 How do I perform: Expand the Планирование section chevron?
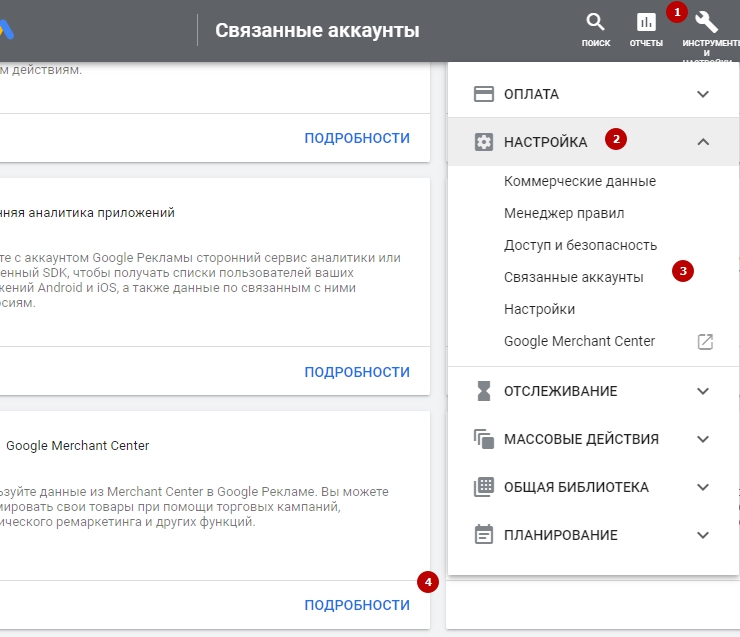(703, 535)
